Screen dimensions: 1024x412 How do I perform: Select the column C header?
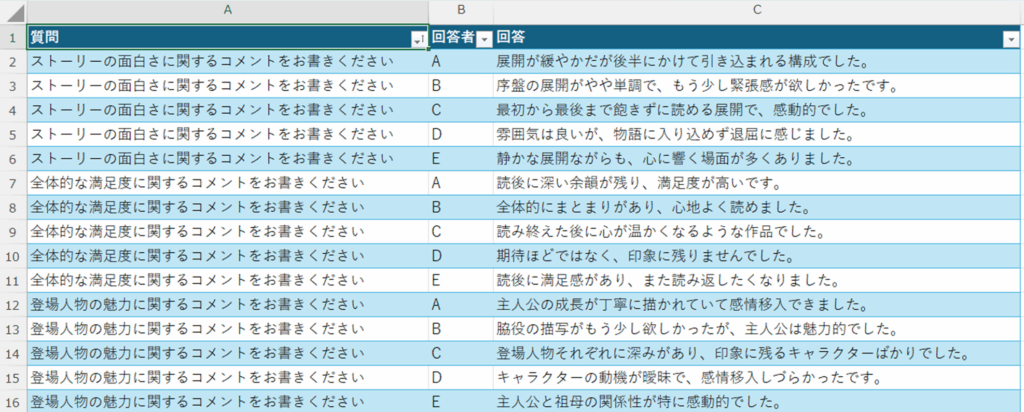757,10
